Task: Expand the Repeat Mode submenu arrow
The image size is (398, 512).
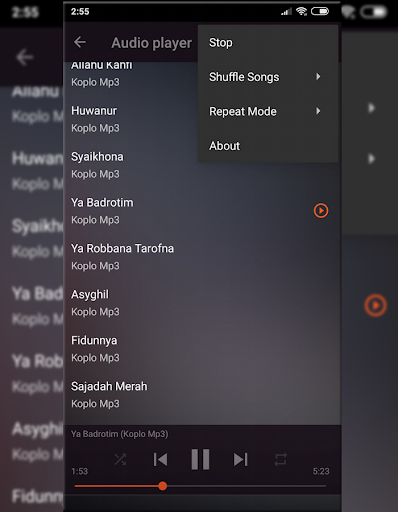Action: [318, 111]
